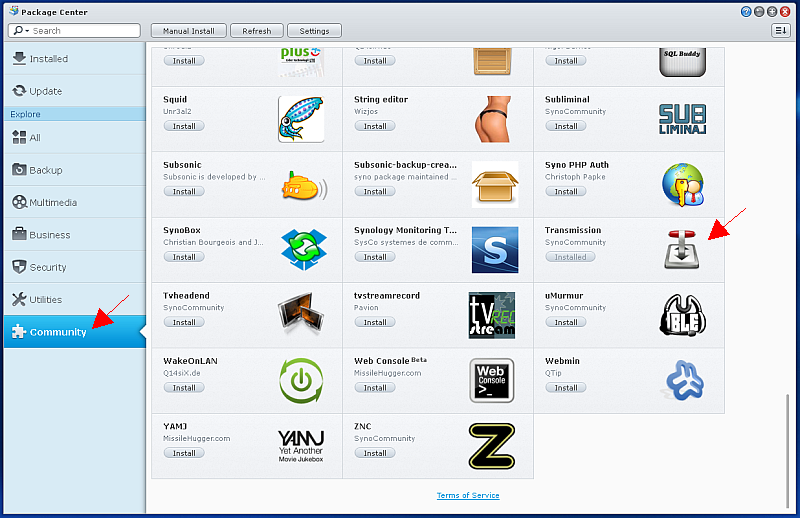Image resolution: width=800 pixels, height=518 pixels.
Task: Select Installed in the sidebar
Action: click(x=74, y=59)
